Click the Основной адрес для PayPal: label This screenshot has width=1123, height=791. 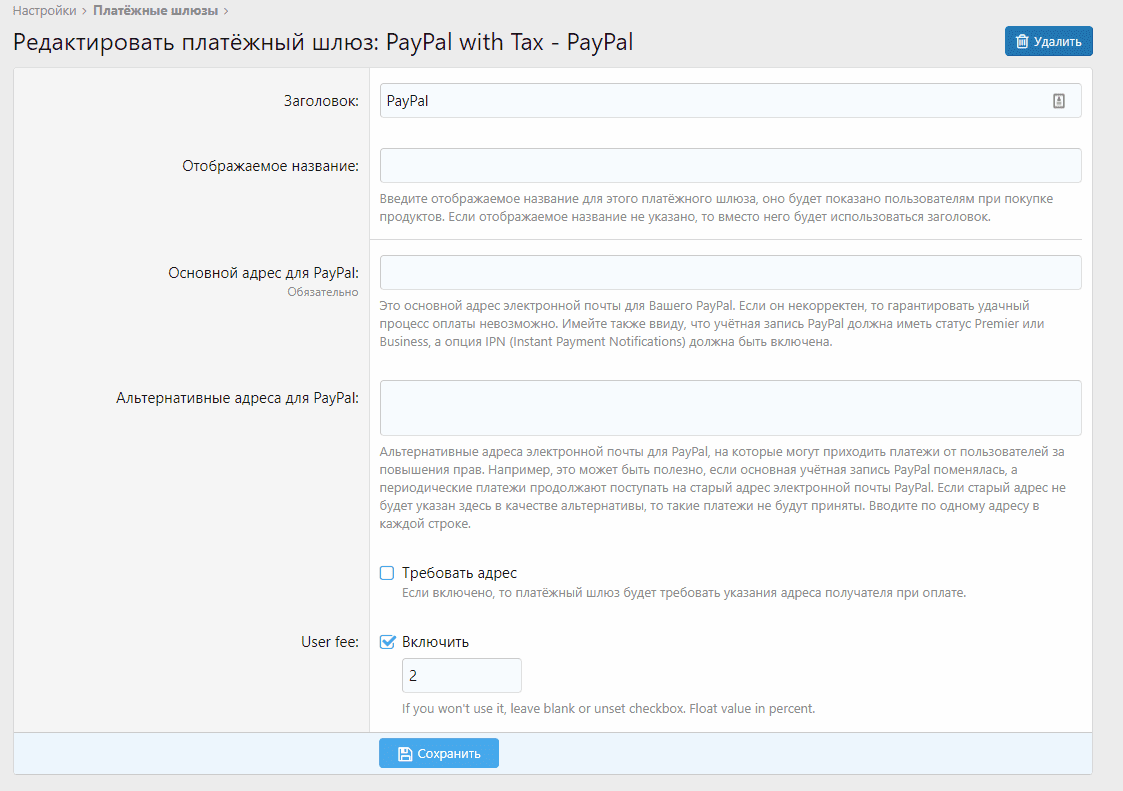pos(263,272)
